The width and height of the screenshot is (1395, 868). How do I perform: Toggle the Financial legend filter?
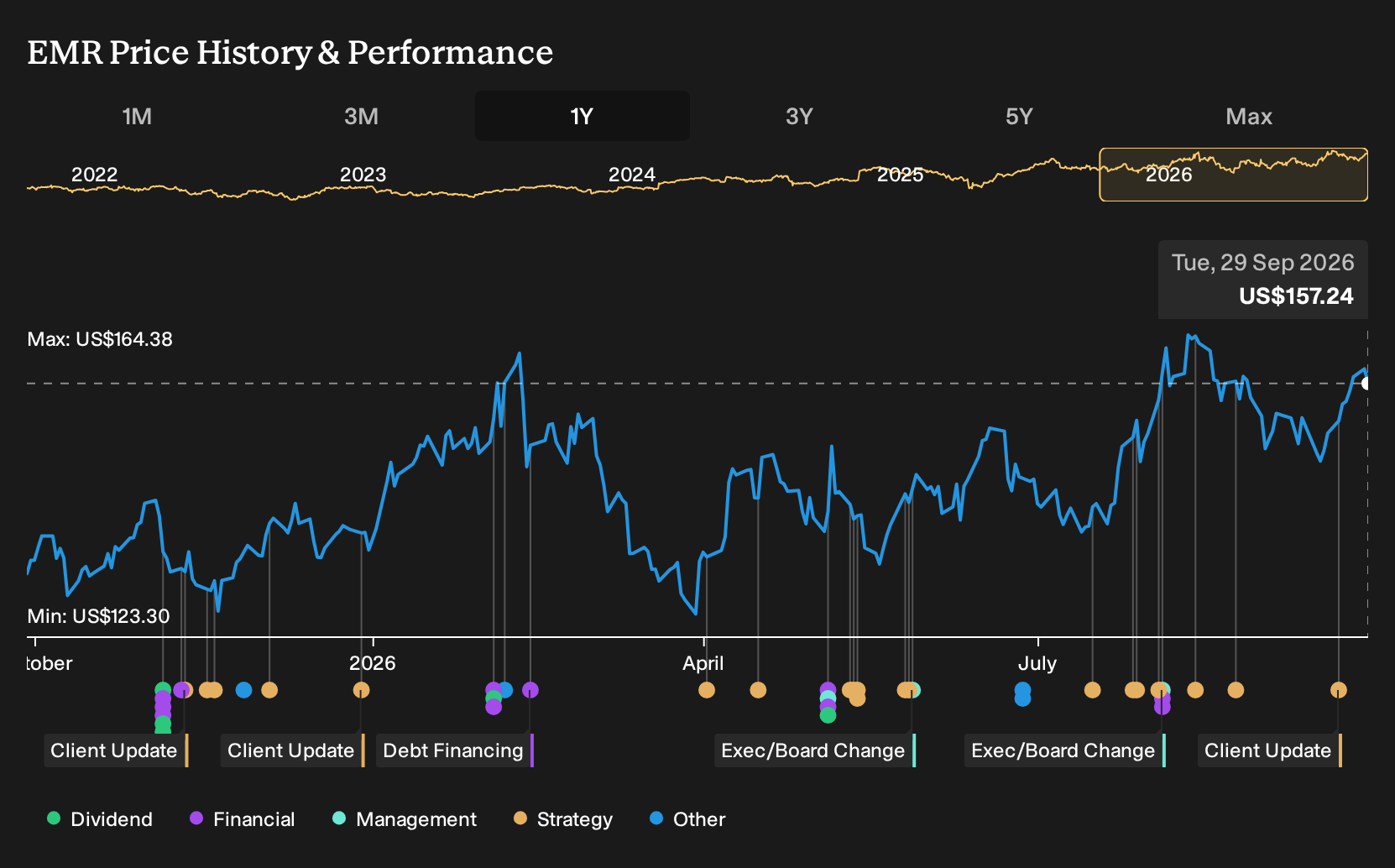(243, 819)
